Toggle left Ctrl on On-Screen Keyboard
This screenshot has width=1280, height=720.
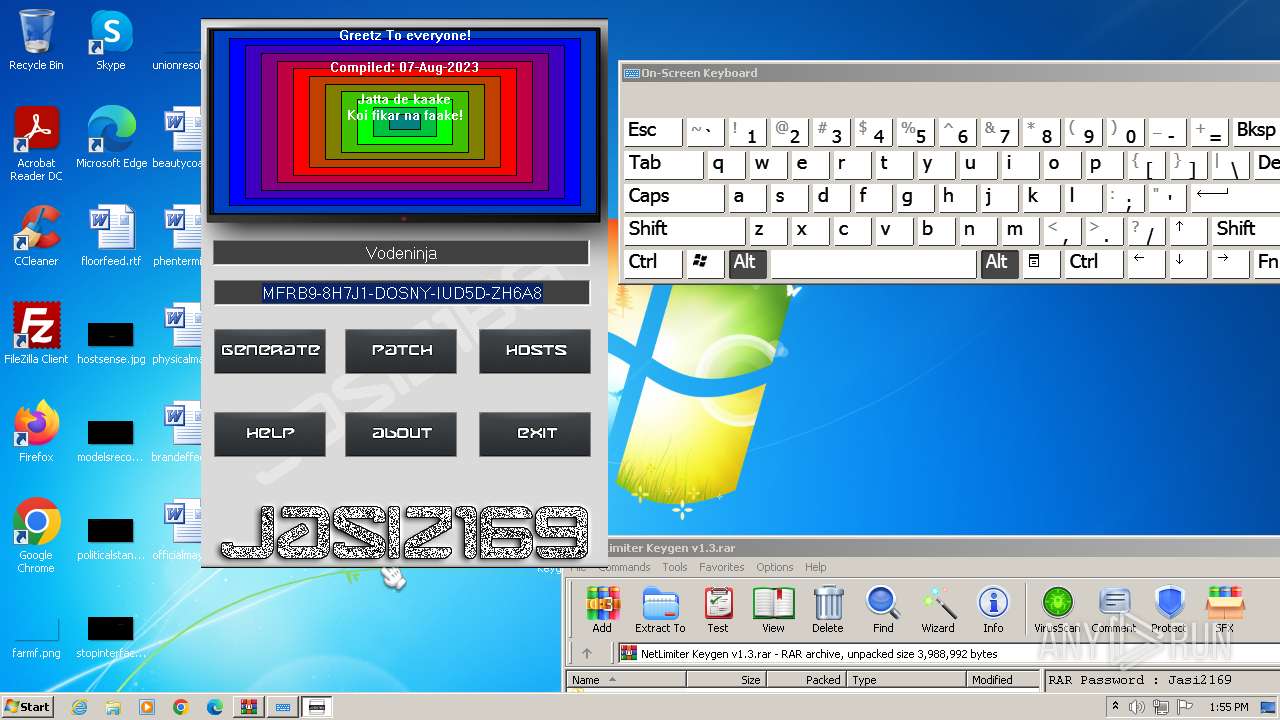[653, 263]
